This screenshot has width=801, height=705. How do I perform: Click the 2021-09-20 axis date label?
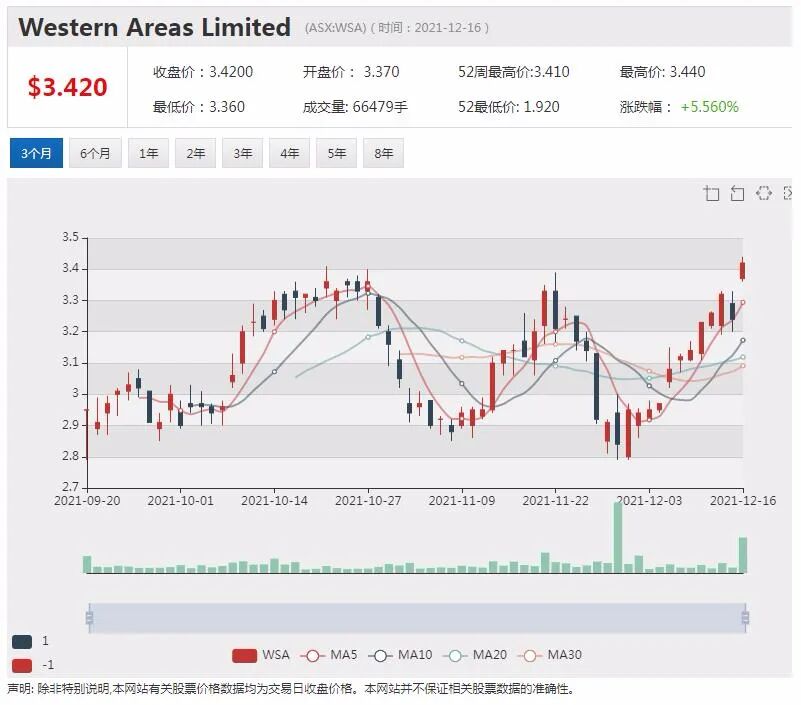[87, 501]
